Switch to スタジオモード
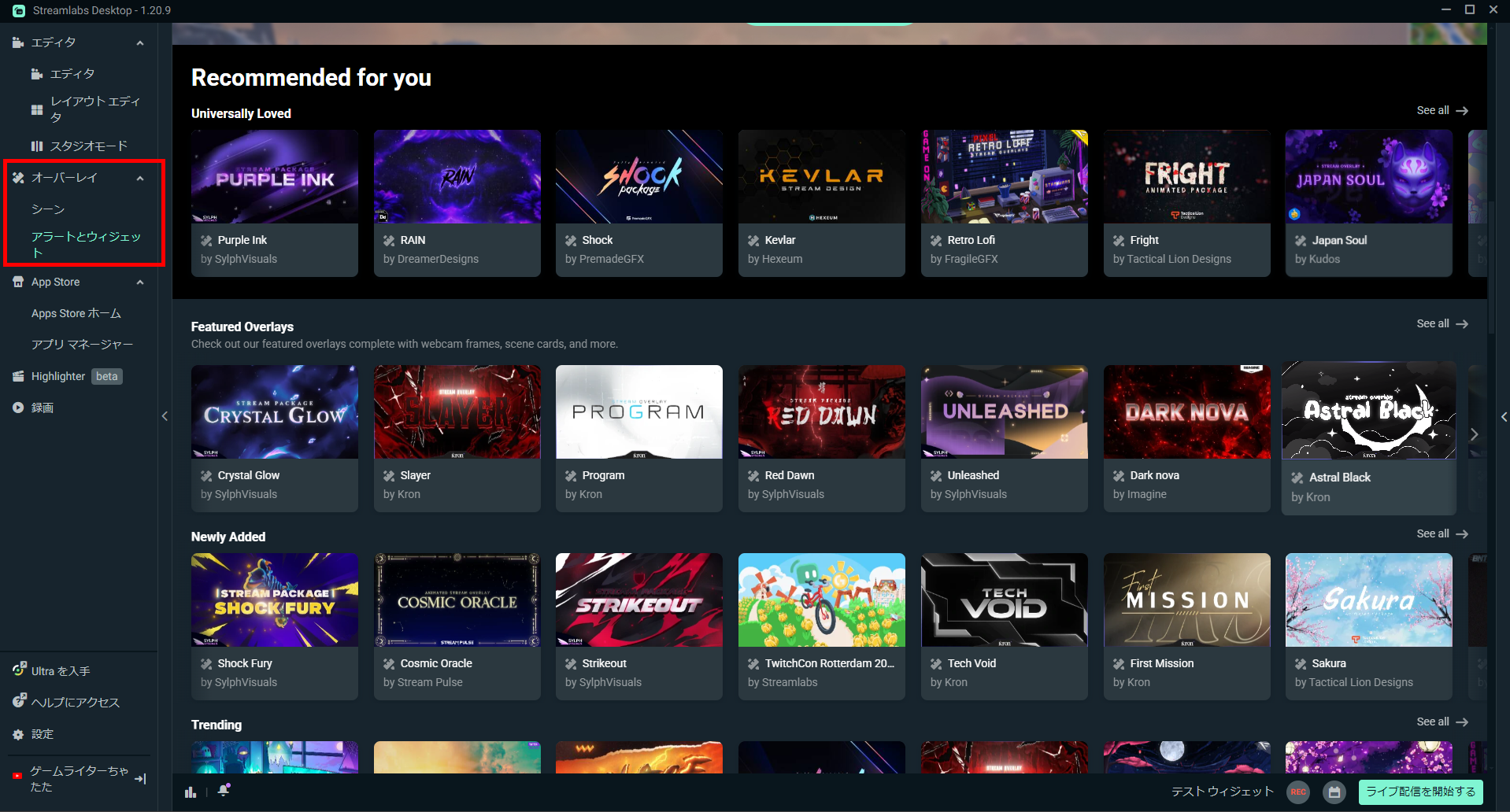This screenshot has height=812, width=1510. 89,146
